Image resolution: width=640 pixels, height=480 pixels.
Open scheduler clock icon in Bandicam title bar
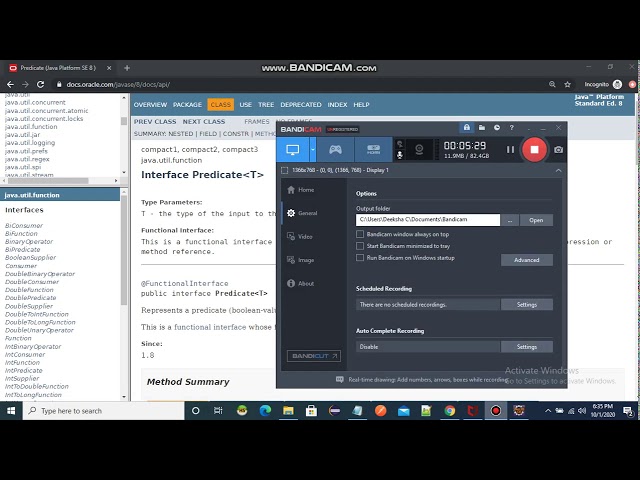tap(497, 128)
